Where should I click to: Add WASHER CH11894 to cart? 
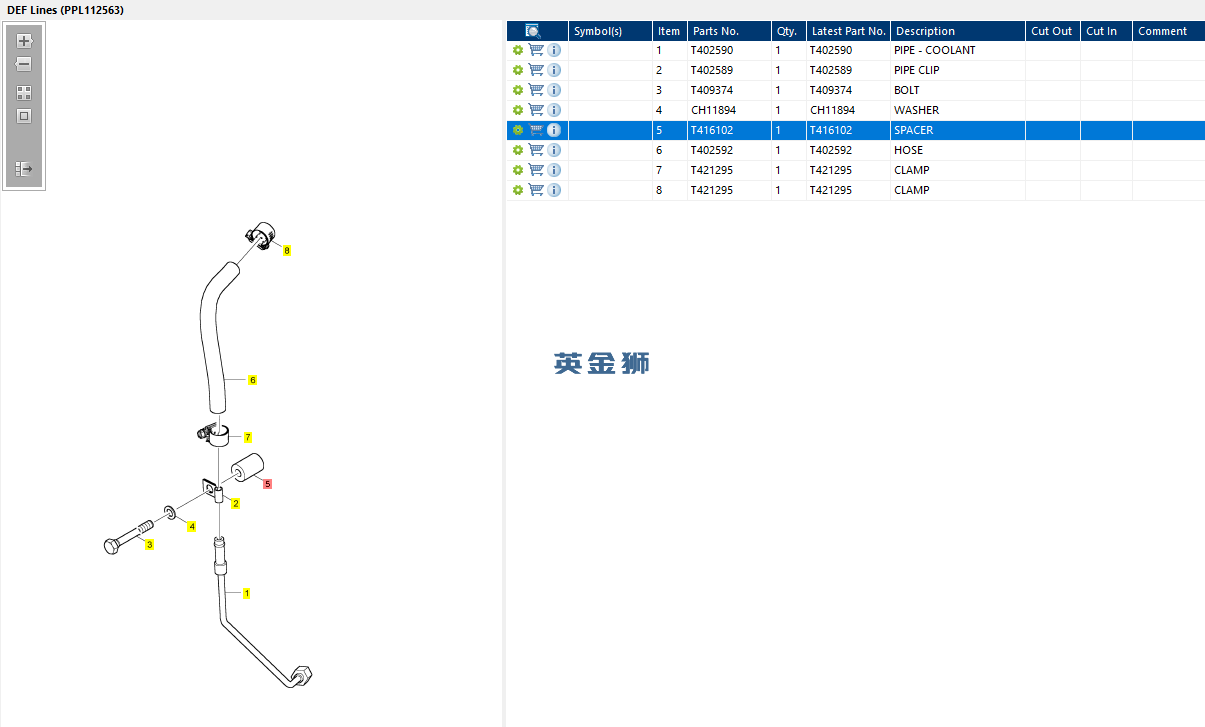click(x=536, y=110)
